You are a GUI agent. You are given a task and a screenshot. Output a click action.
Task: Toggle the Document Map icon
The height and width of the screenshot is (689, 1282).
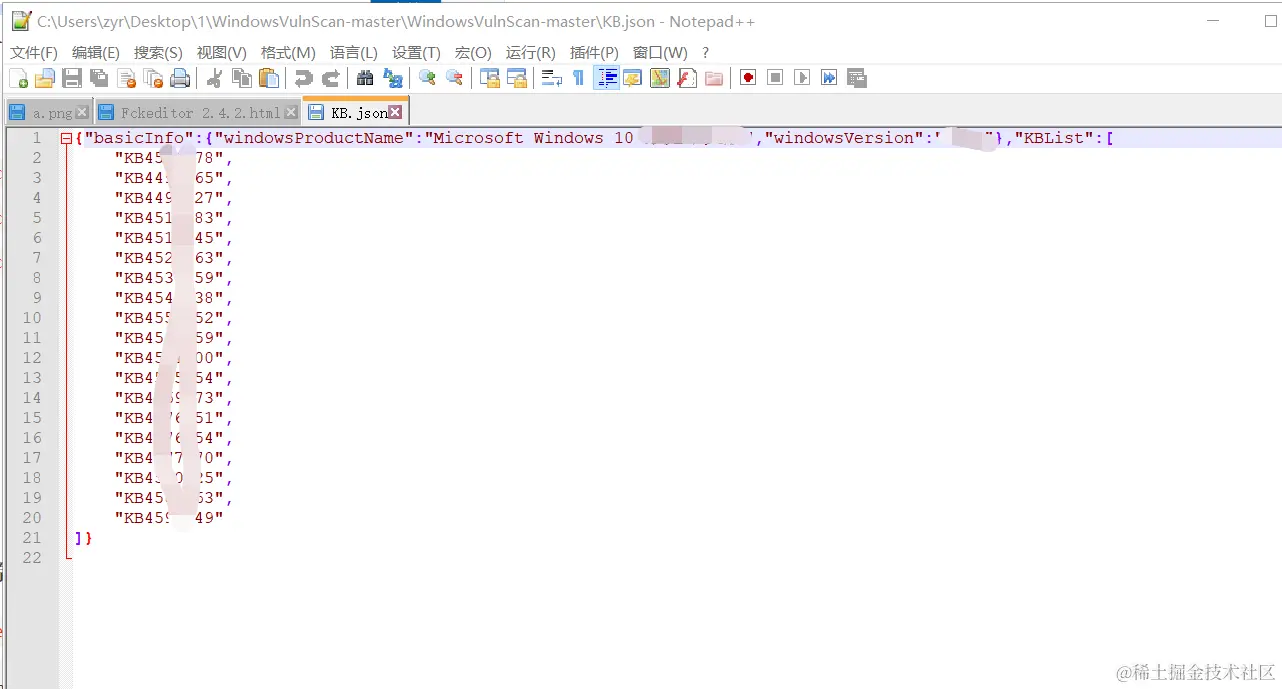pos(660,78)
